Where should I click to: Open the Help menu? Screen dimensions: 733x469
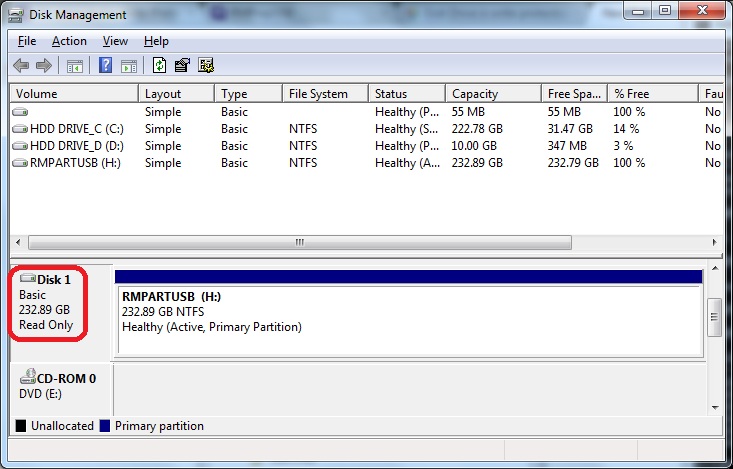click(156, 41)
